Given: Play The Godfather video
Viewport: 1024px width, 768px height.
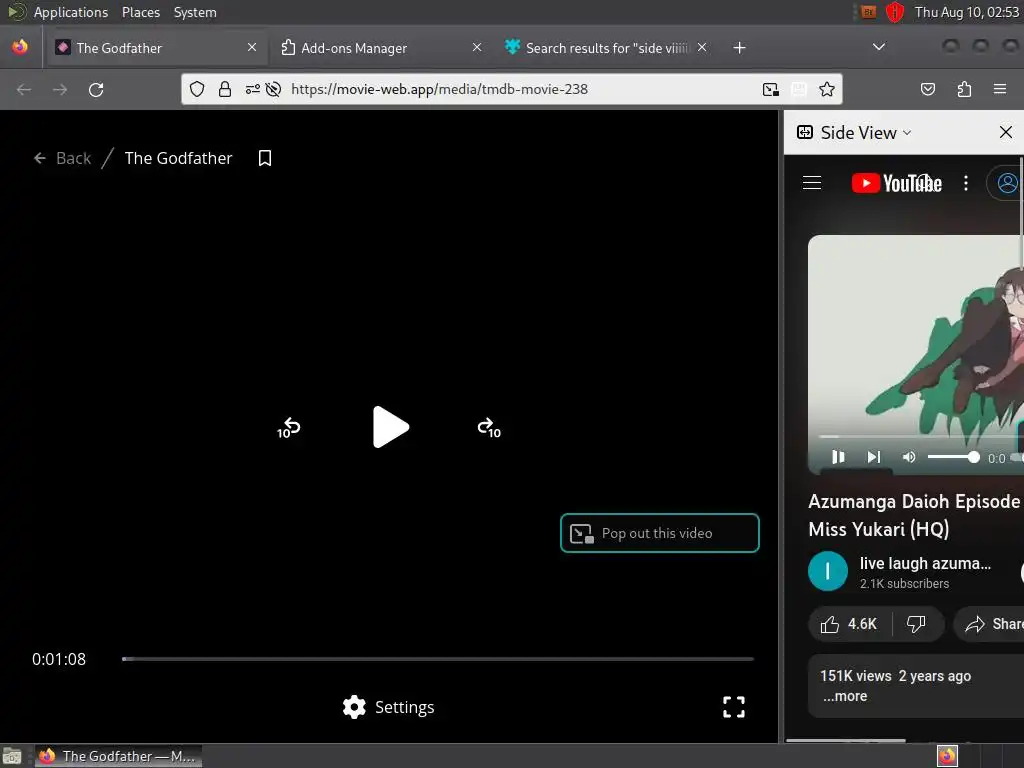Looking at the screenshot, I should tap(391, 427).
